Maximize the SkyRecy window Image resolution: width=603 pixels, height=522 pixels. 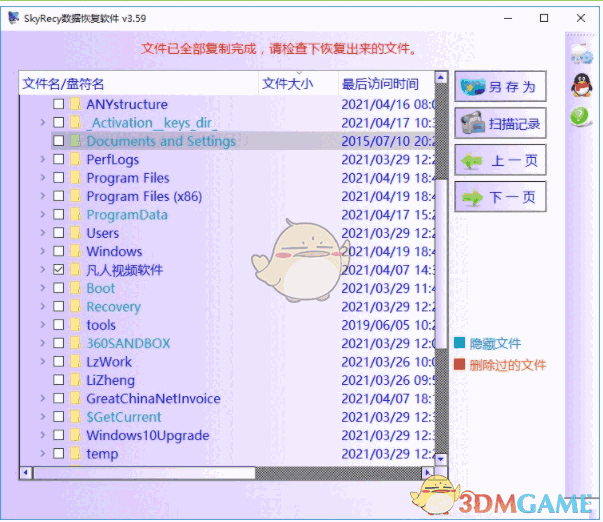[x=544, y=18]
